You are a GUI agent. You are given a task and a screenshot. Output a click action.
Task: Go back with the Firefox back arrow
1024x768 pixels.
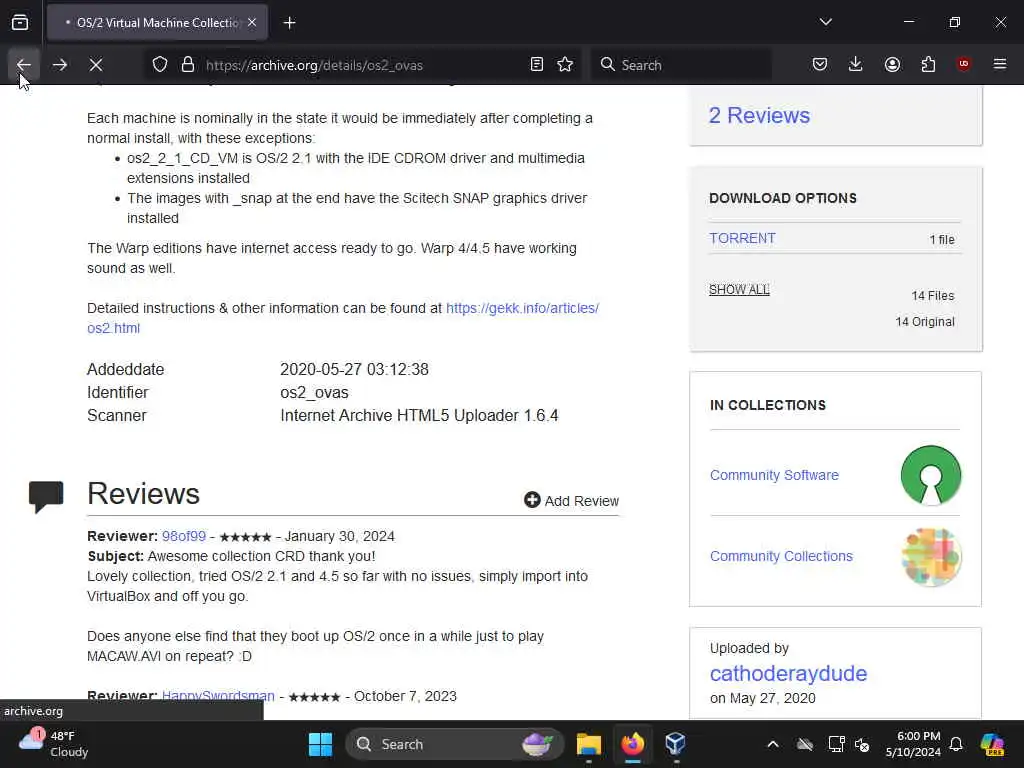(x=24, y=65)
